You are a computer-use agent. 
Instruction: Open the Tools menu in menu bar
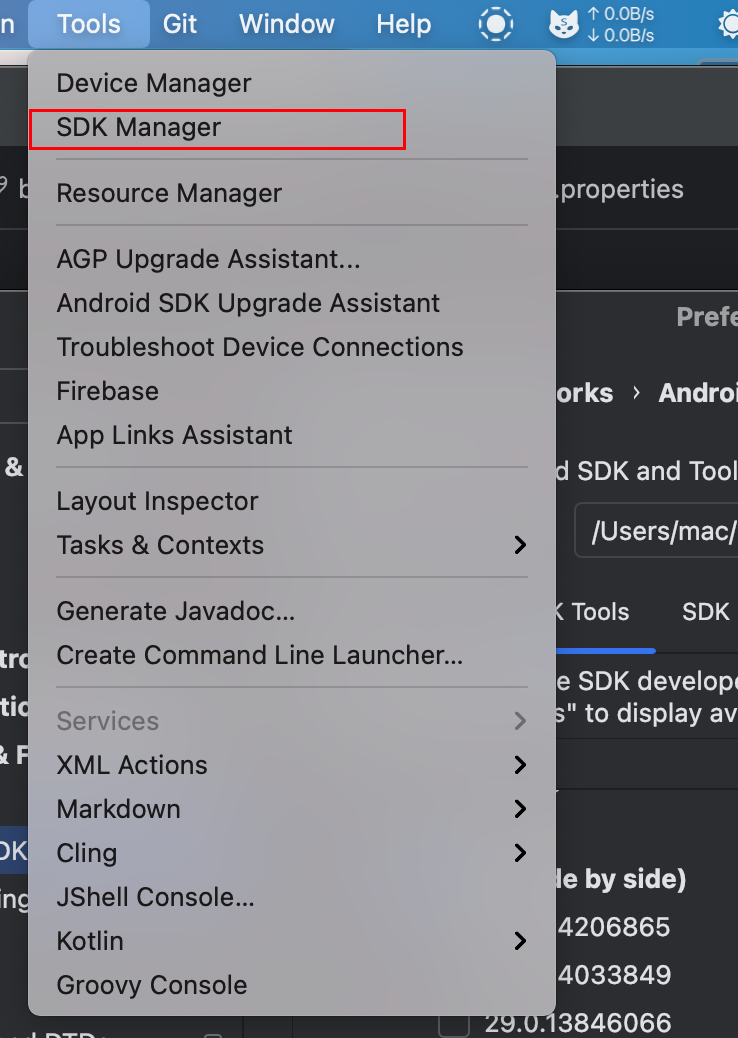pyautogui.click(x=89, y=24)
